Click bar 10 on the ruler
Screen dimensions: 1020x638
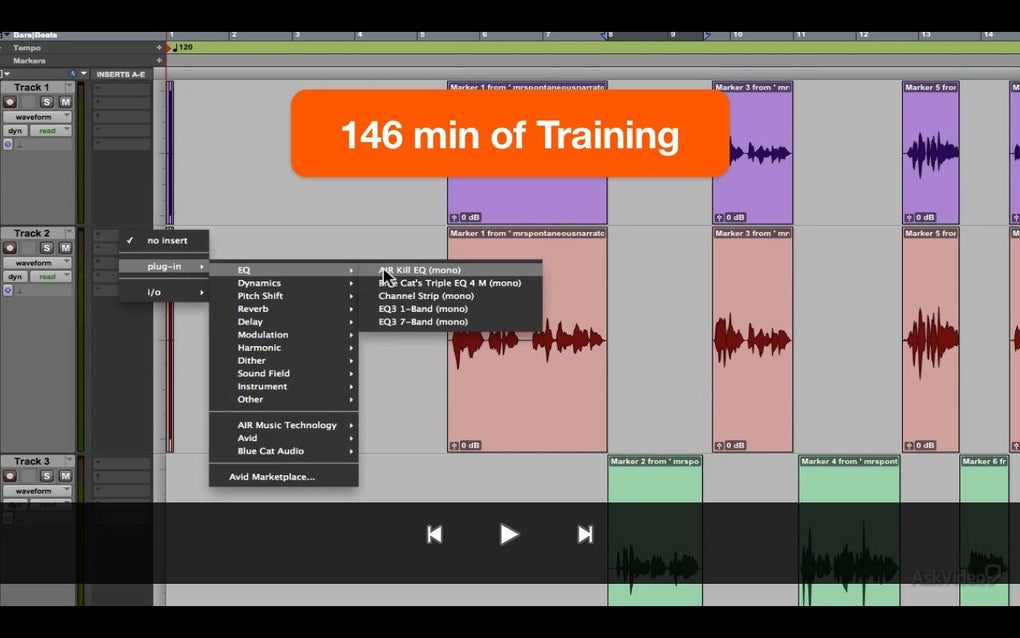738,35
